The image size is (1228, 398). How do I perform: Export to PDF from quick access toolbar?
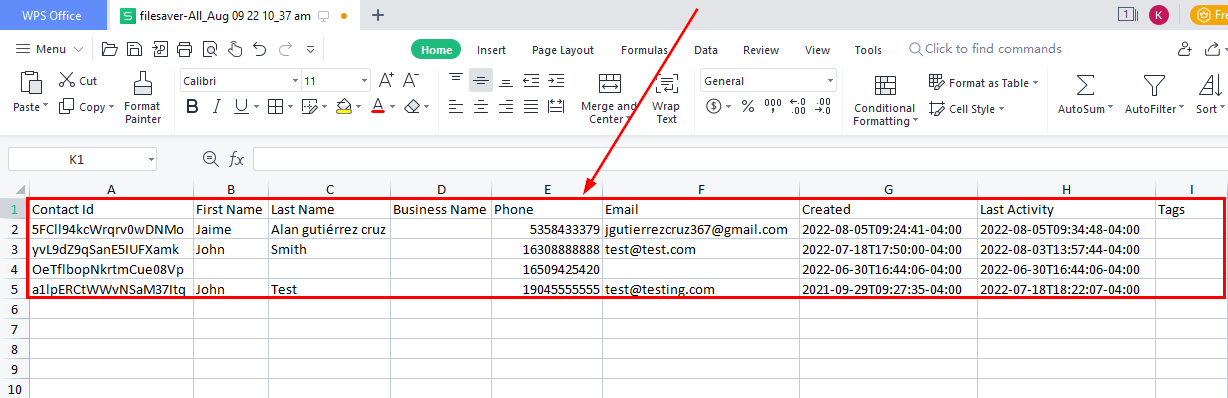tap(159, 49)
